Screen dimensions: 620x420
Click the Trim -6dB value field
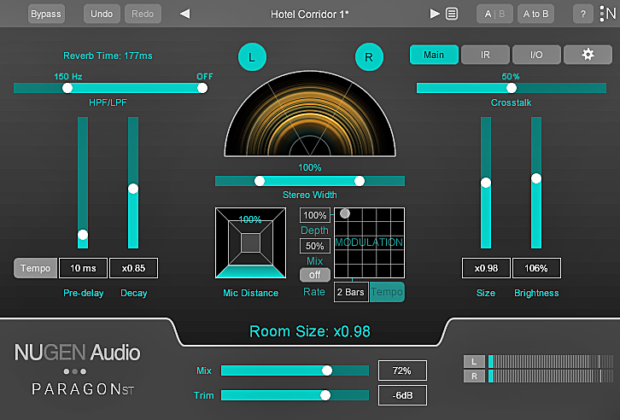tap(402, 395)
